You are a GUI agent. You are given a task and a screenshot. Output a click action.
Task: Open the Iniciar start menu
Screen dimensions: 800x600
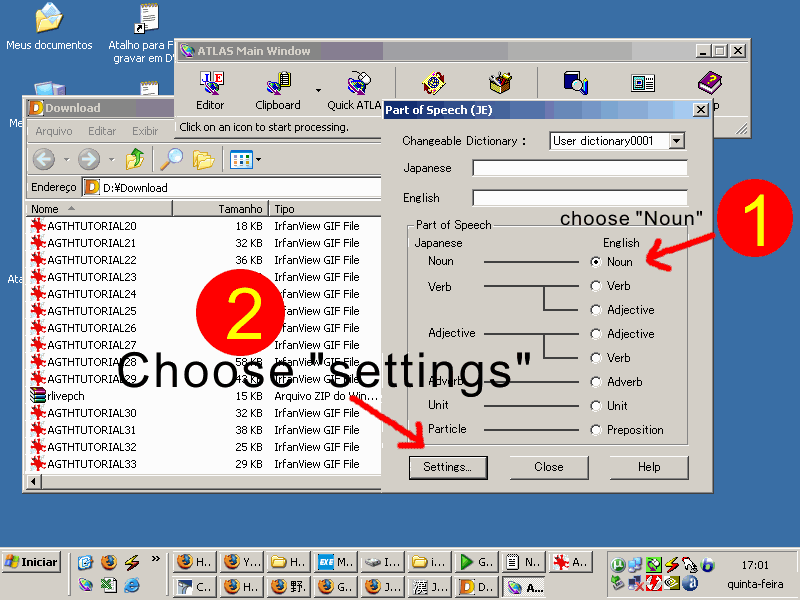[x=31, y=562]
